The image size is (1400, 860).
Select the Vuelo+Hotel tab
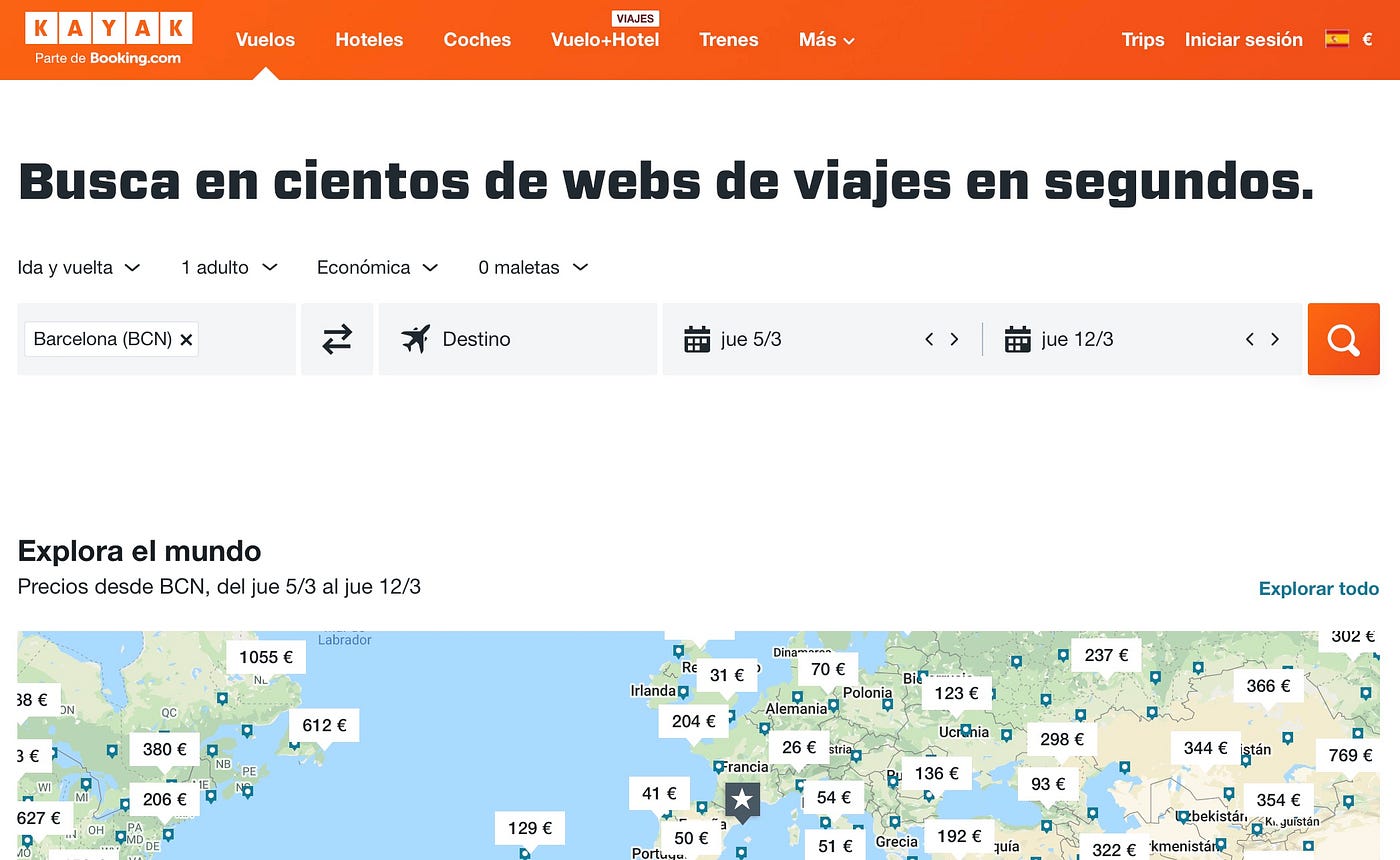pyautogui.click(x=605, y=40)
